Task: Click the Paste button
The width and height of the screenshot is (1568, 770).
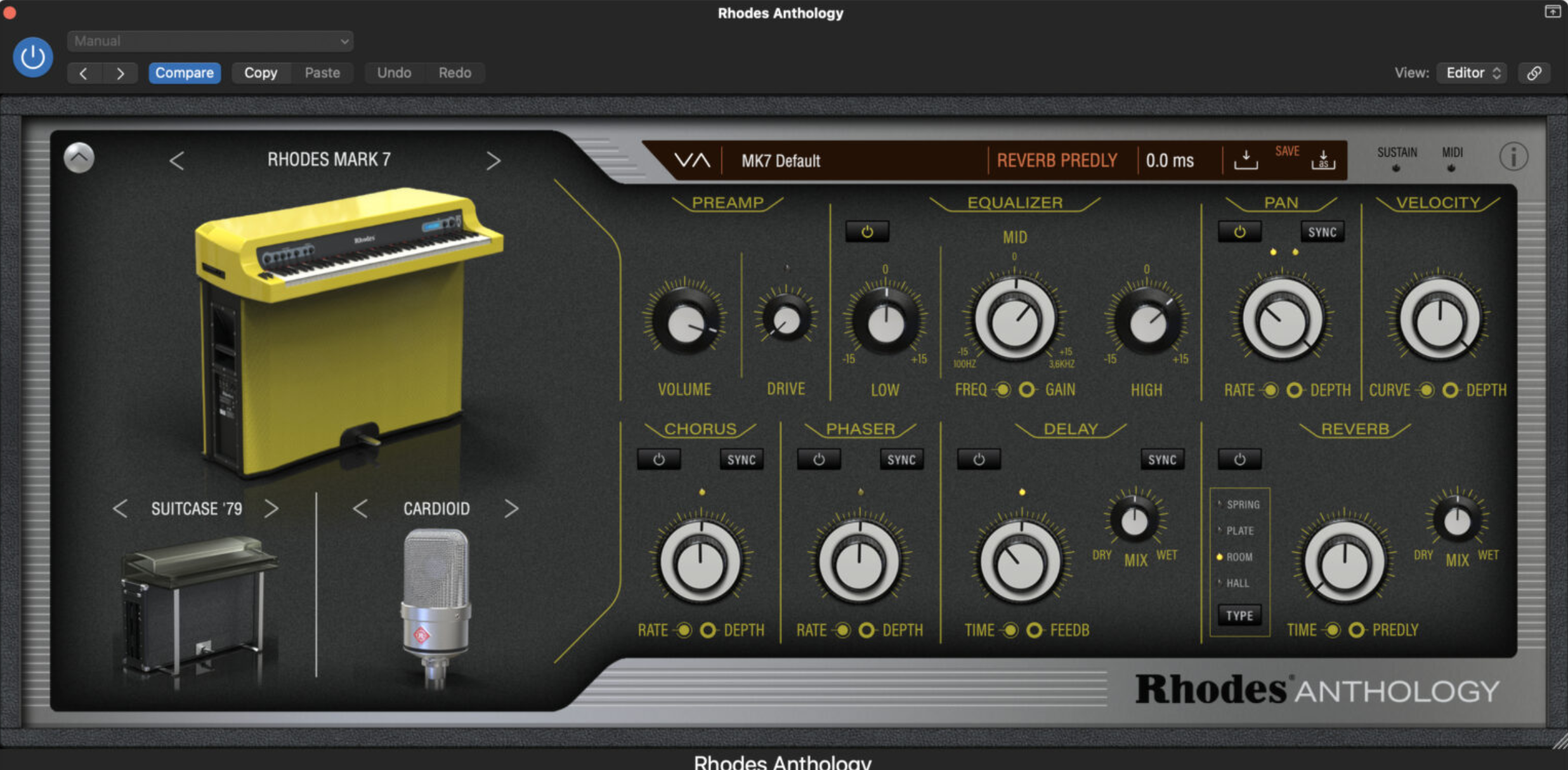Action: point(322,73)
